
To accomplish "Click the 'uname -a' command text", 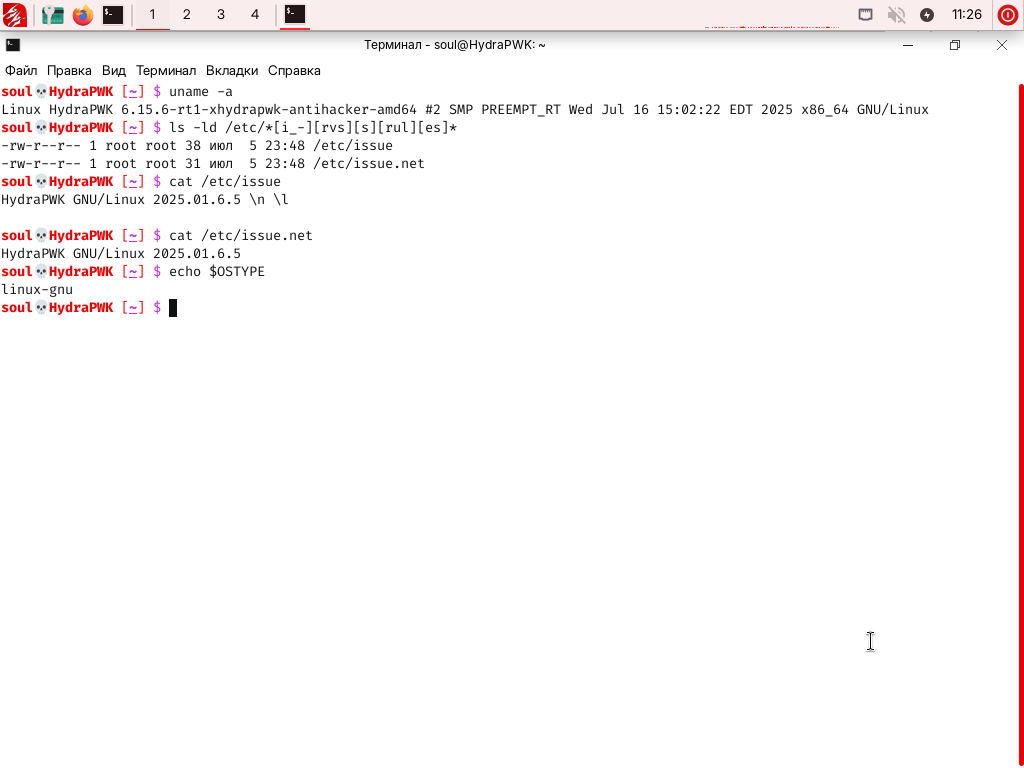I will pyautogui.click(x=201, y=91).
